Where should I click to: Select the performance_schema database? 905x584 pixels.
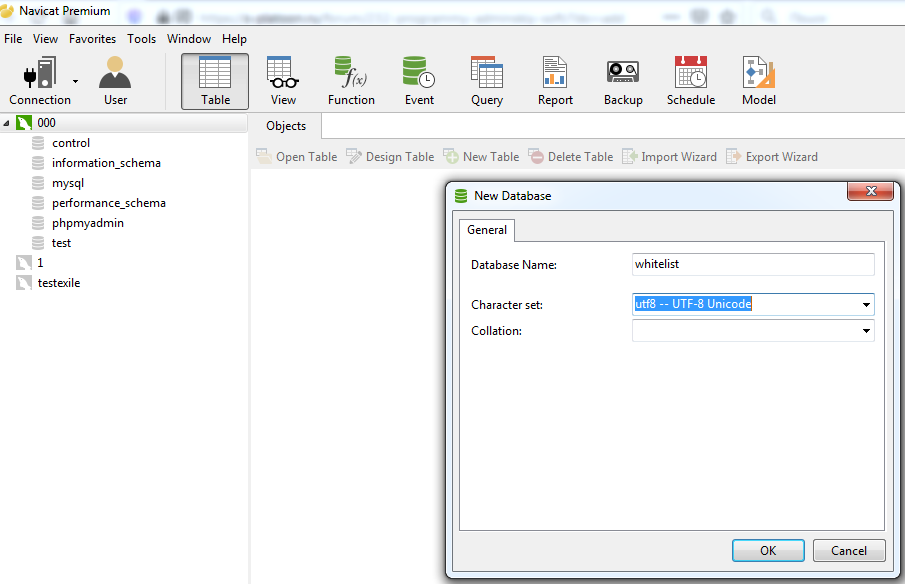(x=109, y=203)
